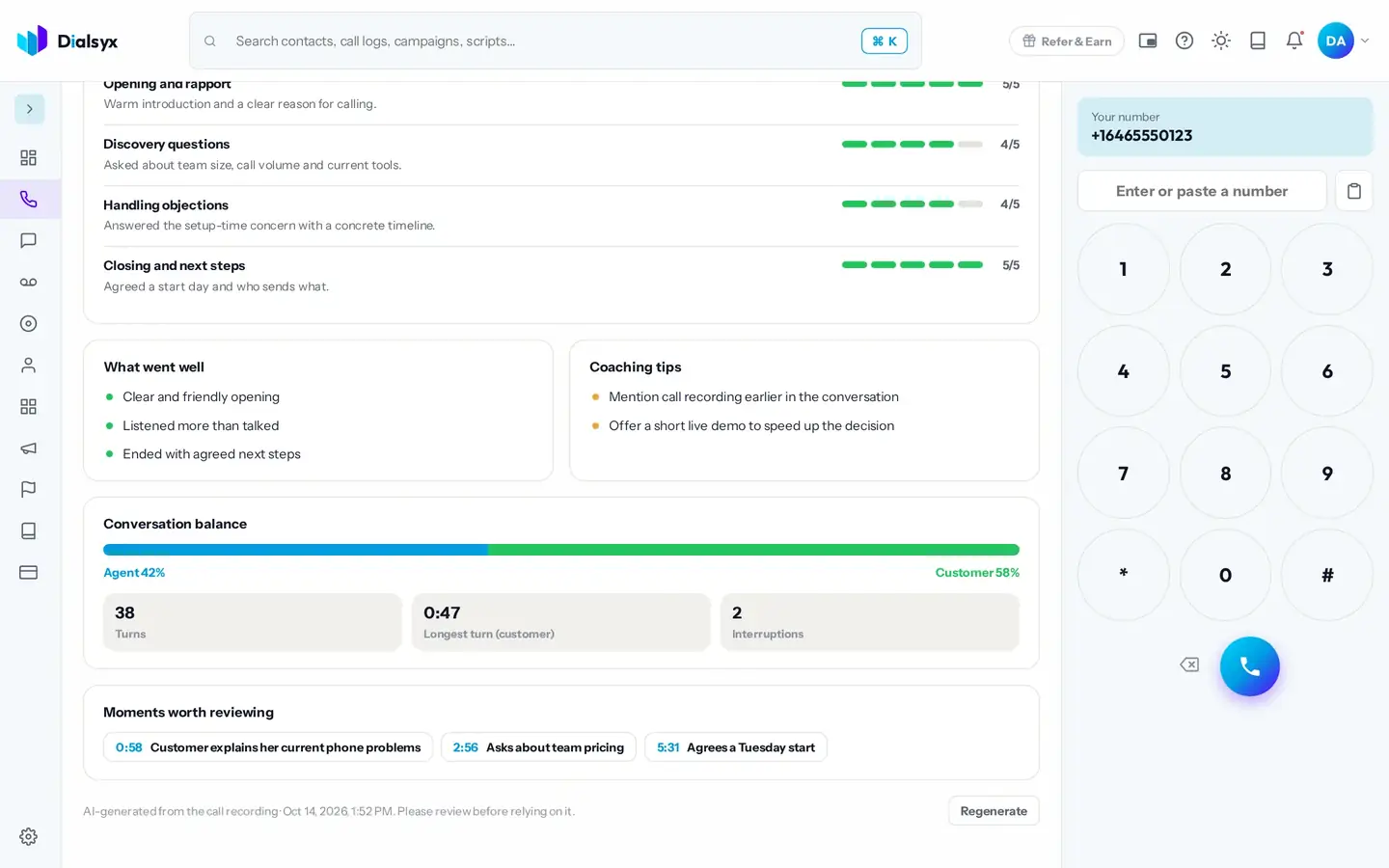This screenshot has height=868, width=1389.
Task: Expand the left sidebar with the chevron
Action: click(29, 109)
